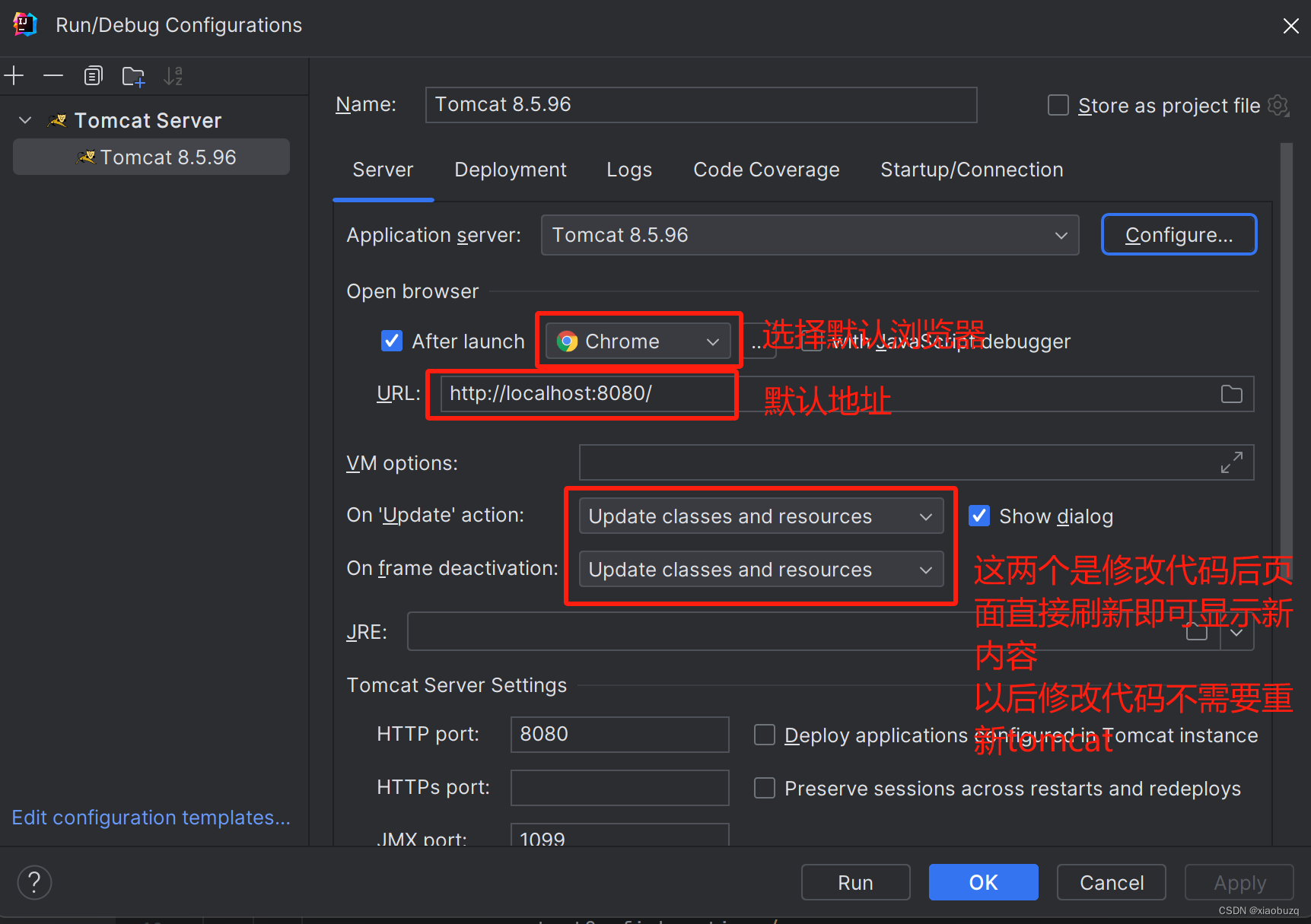This screenshot has width=1311, height=924.
Task: Change browser using the Chrome dropdown
Action: 712,341
